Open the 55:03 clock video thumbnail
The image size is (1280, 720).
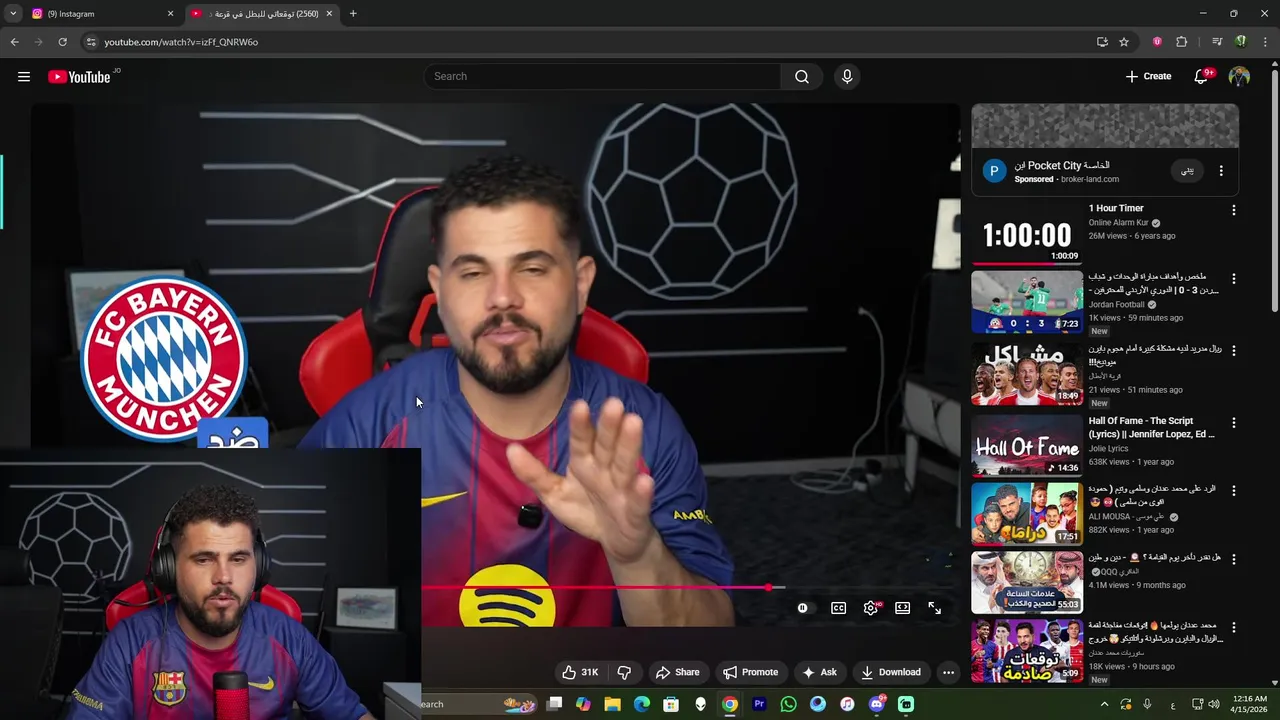[1027, 582]
